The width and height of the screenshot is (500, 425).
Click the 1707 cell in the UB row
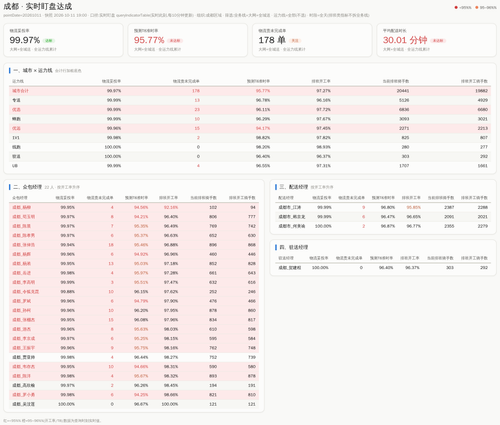(404, 166)
